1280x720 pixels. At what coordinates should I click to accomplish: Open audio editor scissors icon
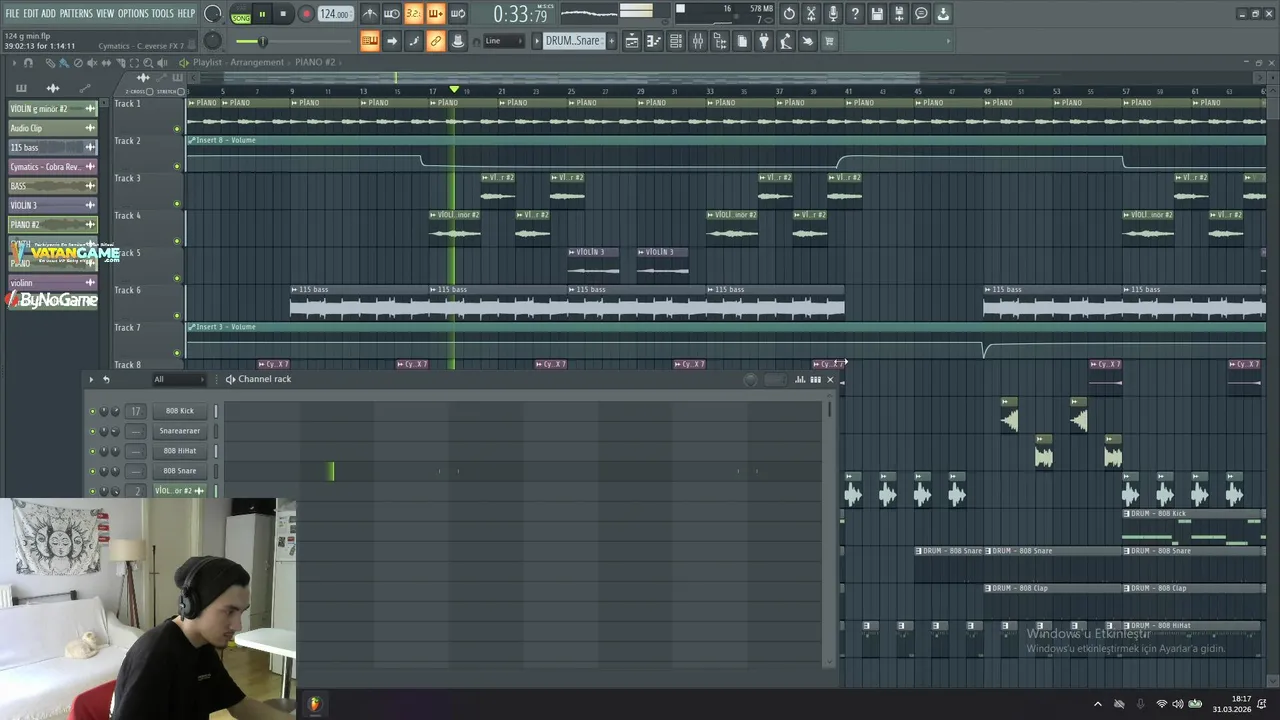pos(812,14)
